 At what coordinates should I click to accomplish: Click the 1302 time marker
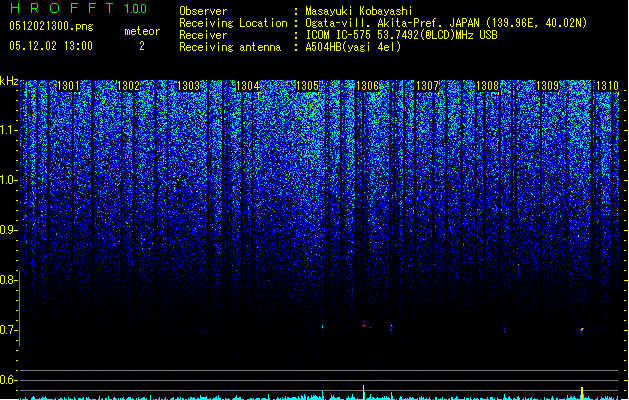[x=128, y=86]
